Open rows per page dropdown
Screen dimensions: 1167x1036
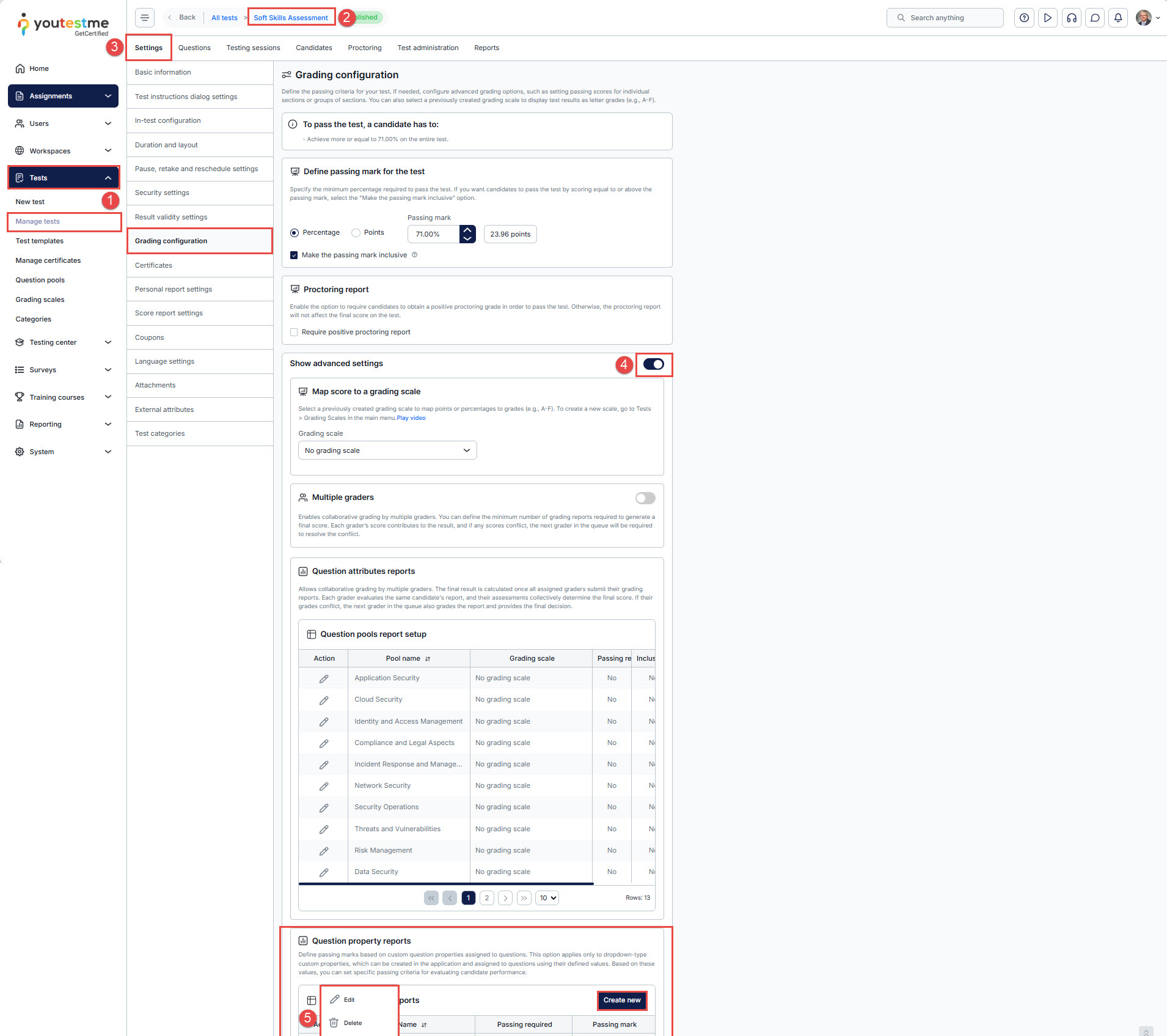point(547,898)
